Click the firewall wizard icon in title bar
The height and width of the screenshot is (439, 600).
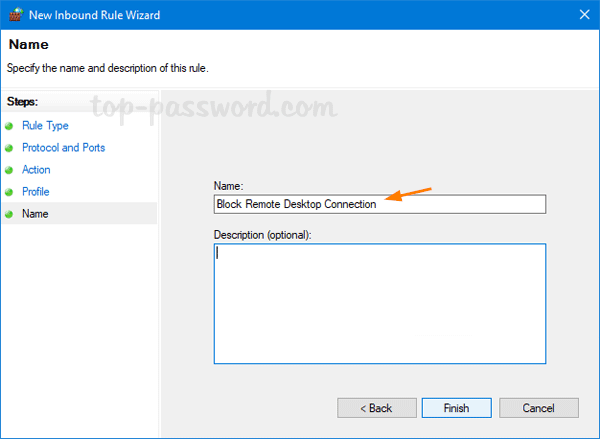[17, 15]
